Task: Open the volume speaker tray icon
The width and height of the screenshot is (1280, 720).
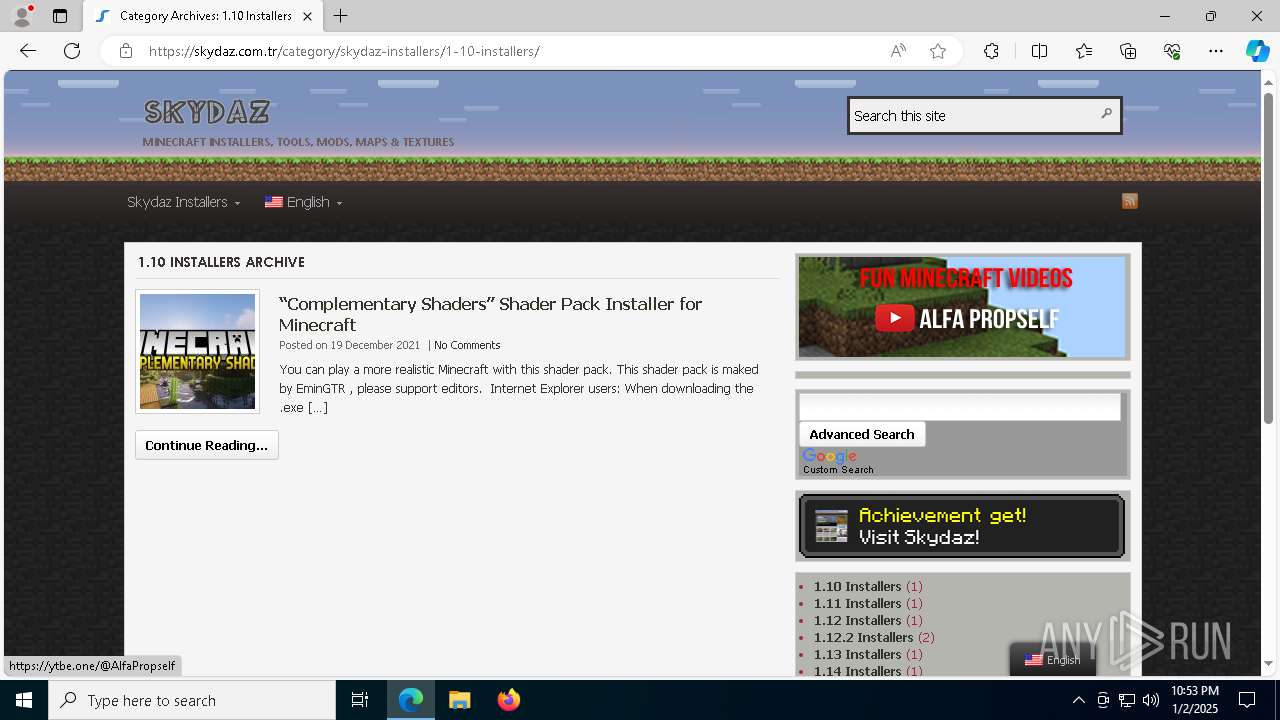Action: point(1151,700)
